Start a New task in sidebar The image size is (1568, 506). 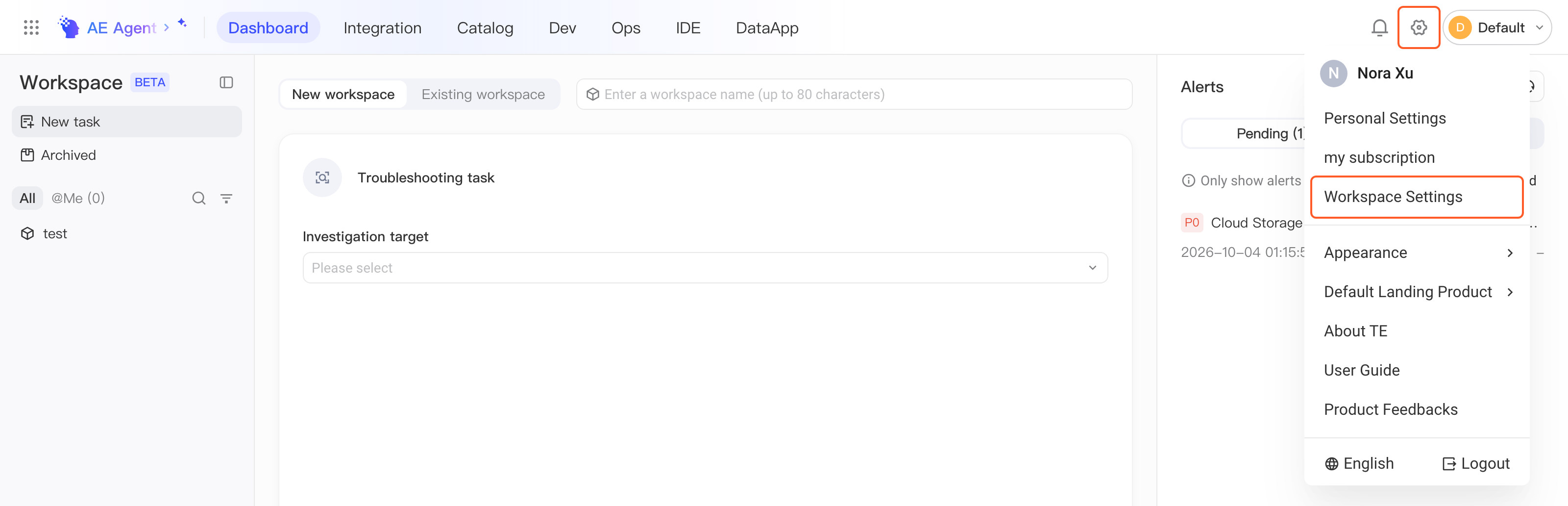click(x=126, y=122)
